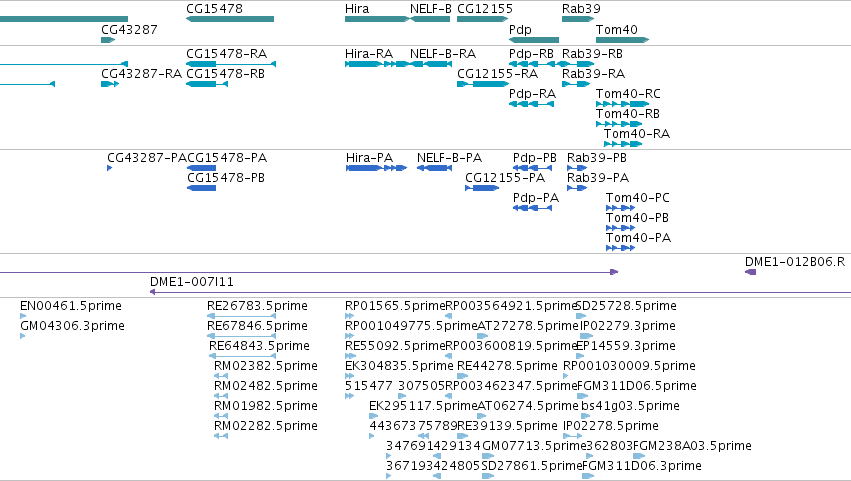Click the Tom40-PB protein label
The height and width of the screenshot is (481, 851).
tap(637, 218)
